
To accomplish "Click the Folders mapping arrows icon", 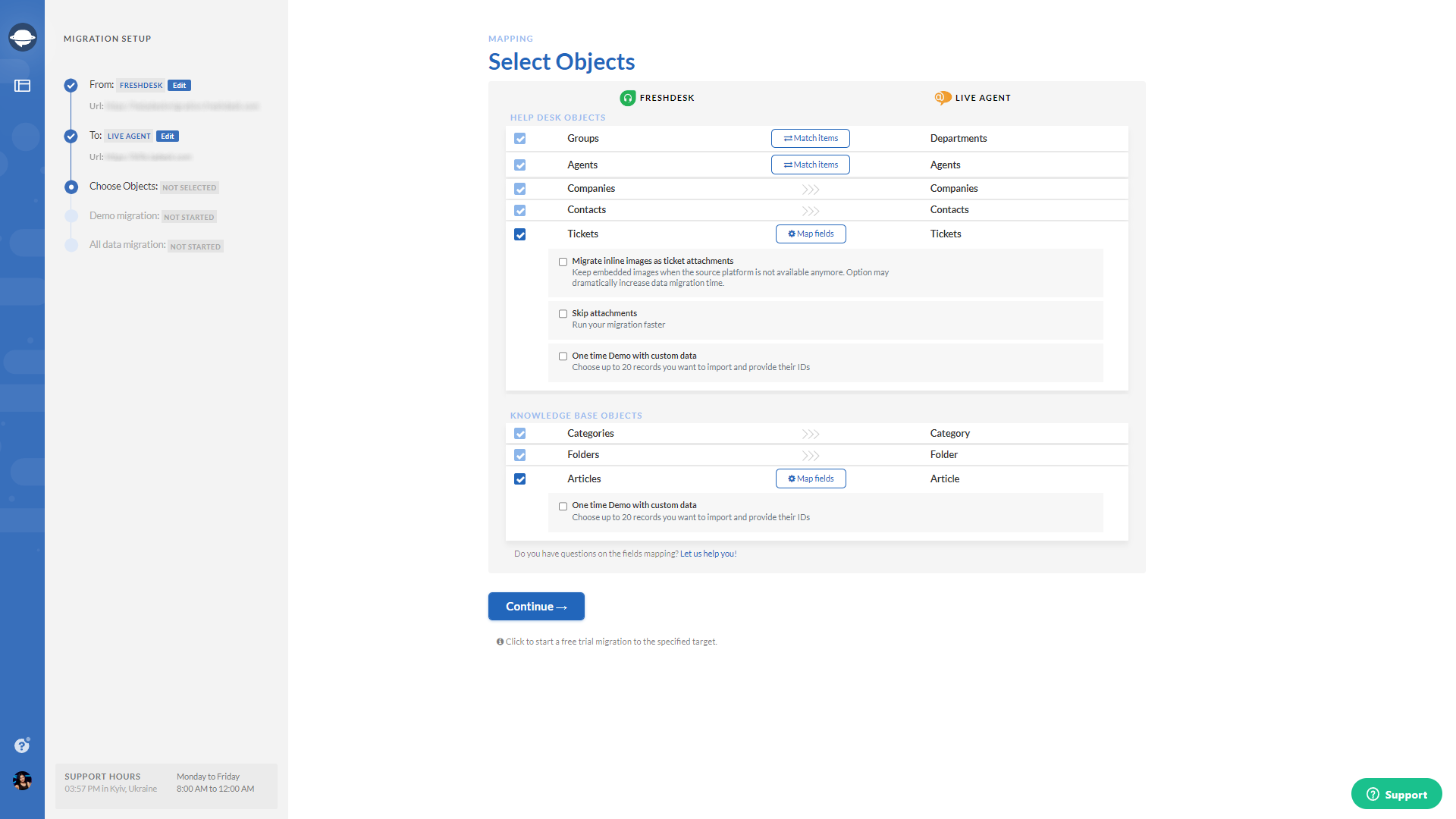I will pos(811,456).
